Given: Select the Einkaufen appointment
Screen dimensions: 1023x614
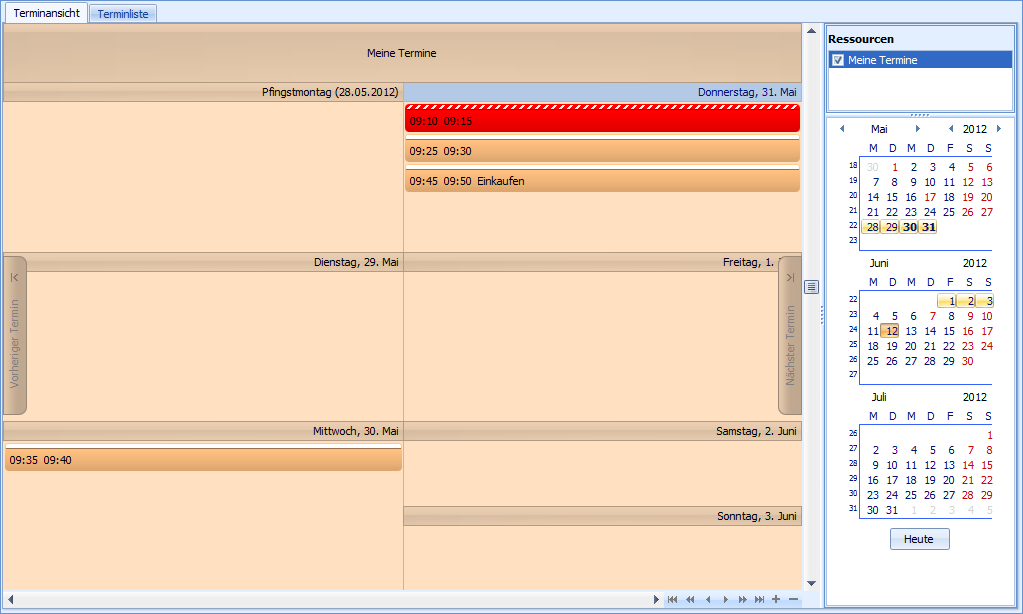Looking at the screenshot, I should pyautogui.click(x=602, y=179).
